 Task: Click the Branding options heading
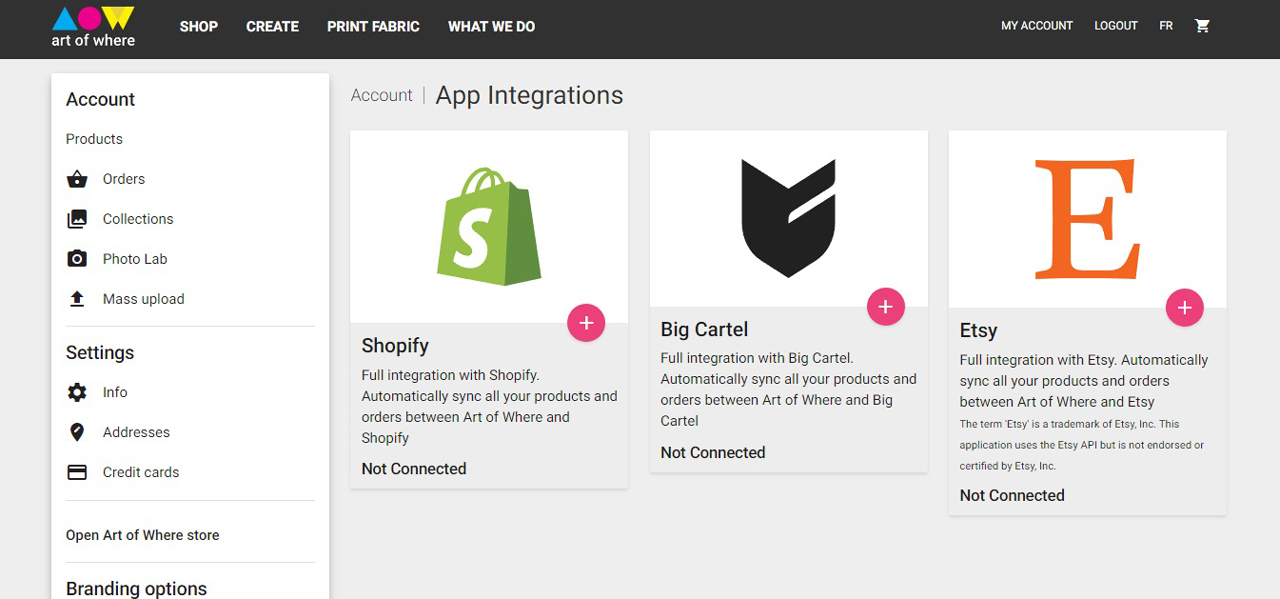(x=136, y=589)
